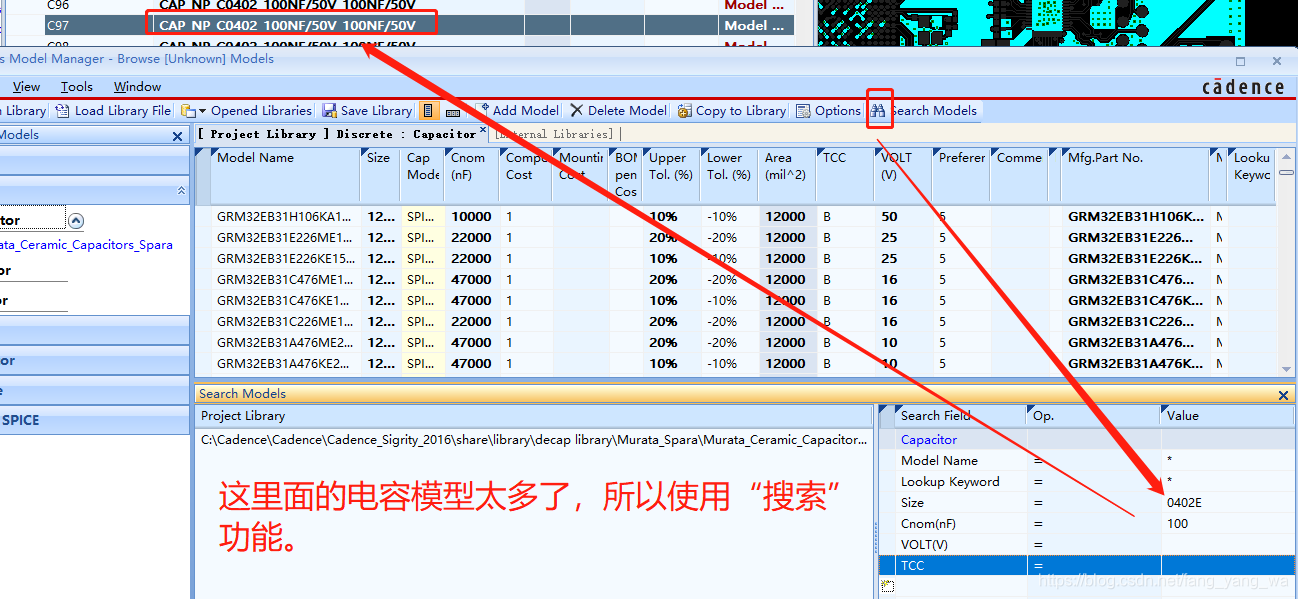Screen dimensions: 1298x599
Task: Open the Tools menu
Action: point(77,87)
